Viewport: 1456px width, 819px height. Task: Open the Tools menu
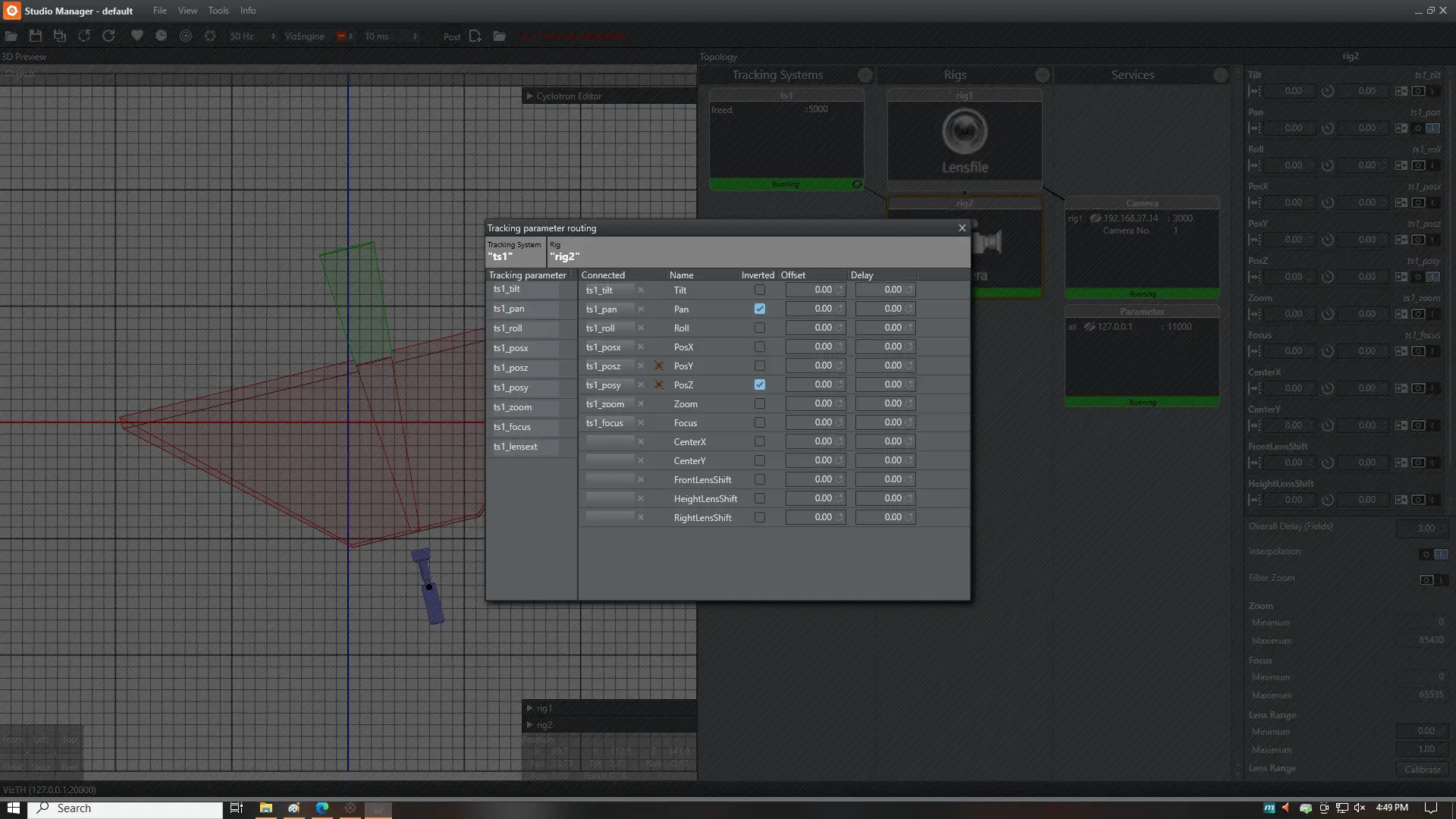(218, 11)
